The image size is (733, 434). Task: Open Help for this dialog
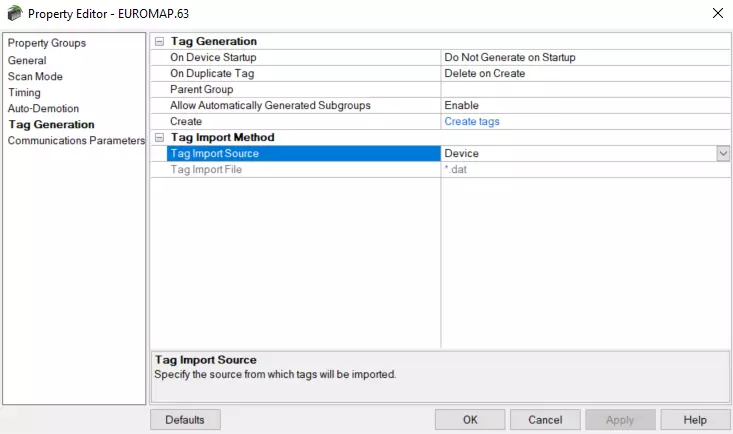(695, 420)
